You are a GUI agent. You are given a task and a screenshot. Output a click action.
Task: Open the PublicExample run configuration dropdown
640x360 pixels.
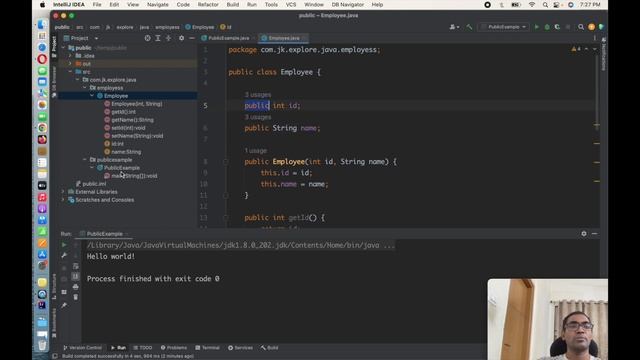504,27
